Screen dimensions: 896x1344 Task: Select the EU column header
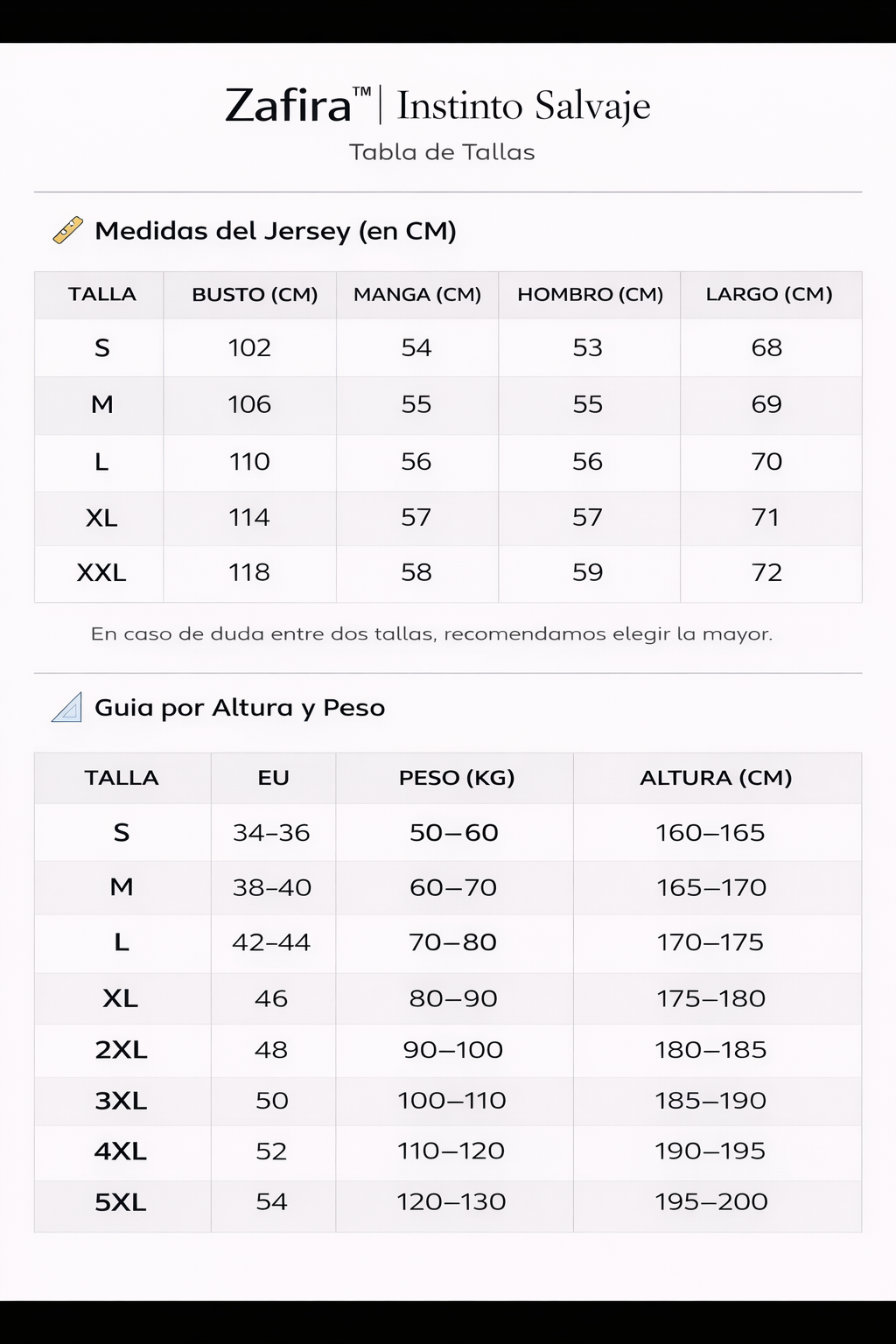(x=273, y=778)
